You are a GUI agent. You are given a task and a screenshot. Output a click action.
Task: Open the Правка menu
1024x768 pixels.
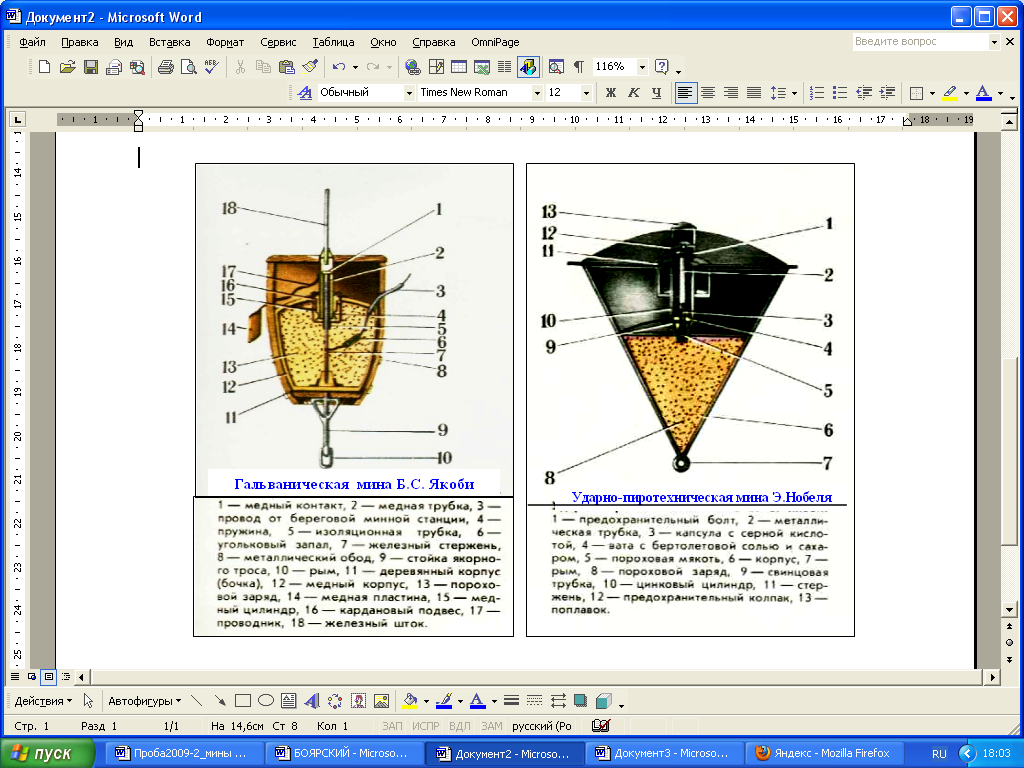click(x=80, y=42)
